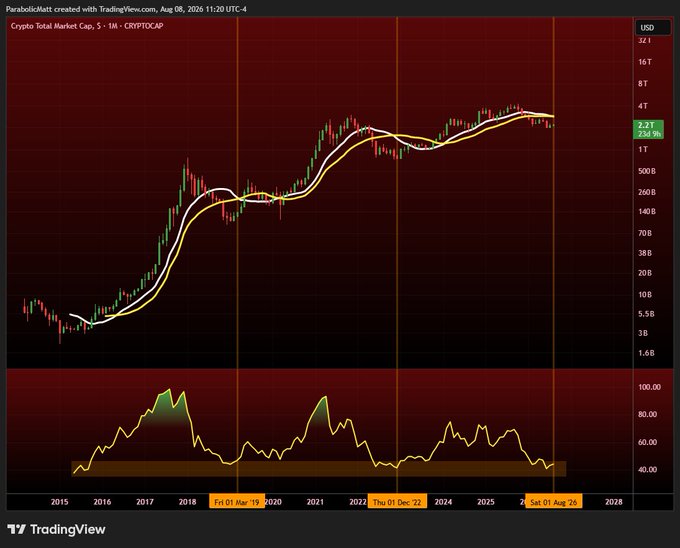Click the 60.00 indicator axis label
The image size is (680, 548).
pos(647,442)
